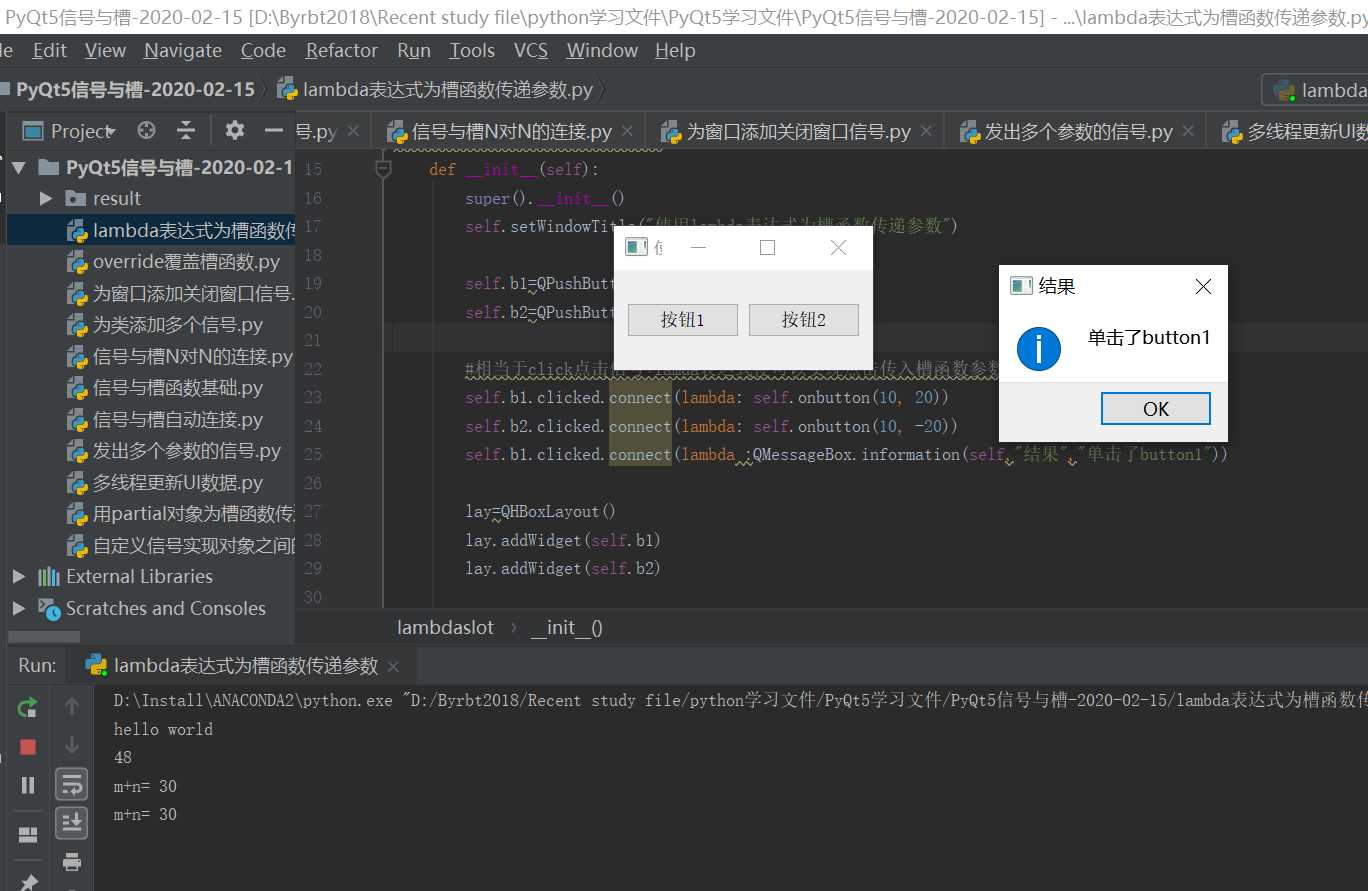This screenshot has height=891, width=1368.
Task: Open the Help menu
Action: point(675,50)
